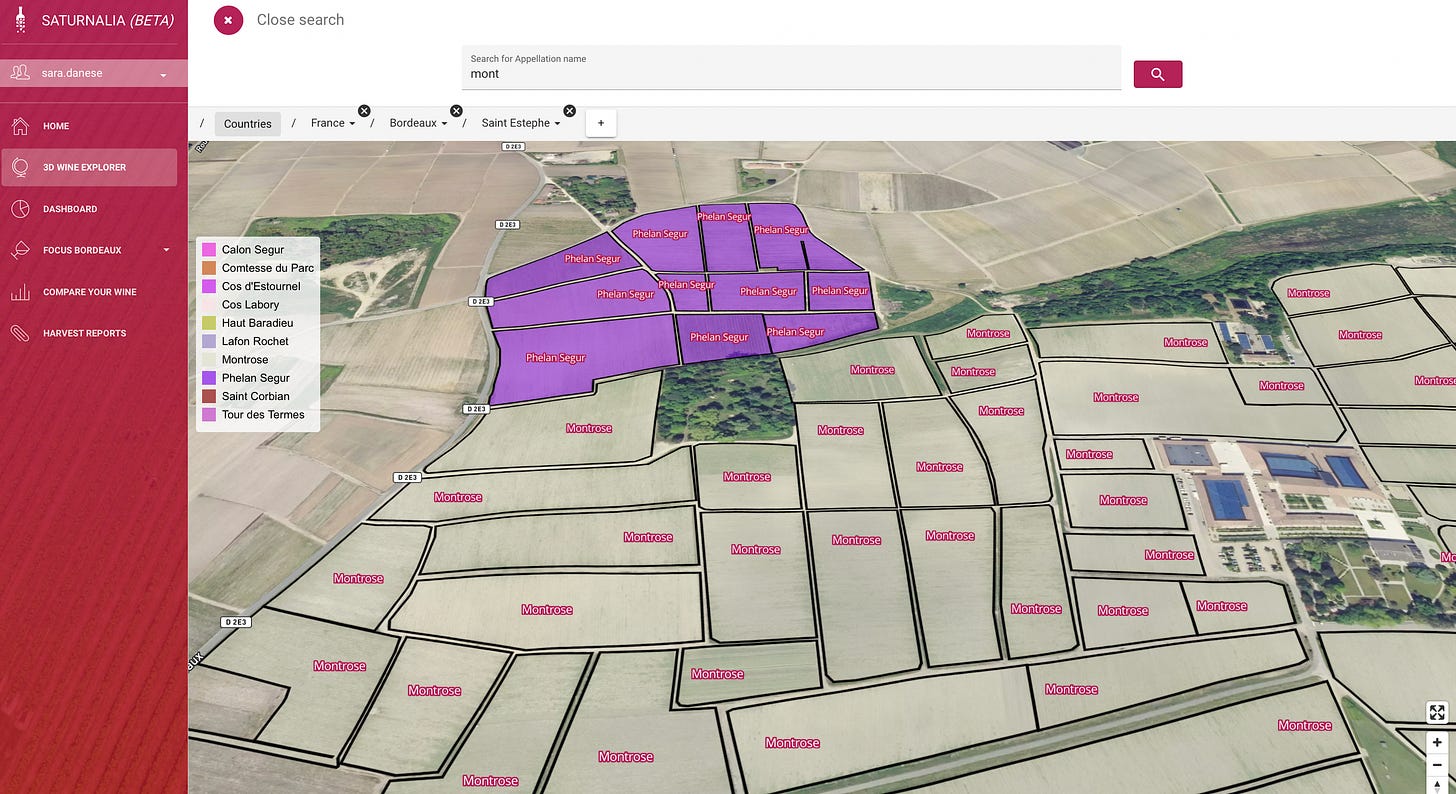
Task: Click the Cos Labory legend label
Action: 251,305
